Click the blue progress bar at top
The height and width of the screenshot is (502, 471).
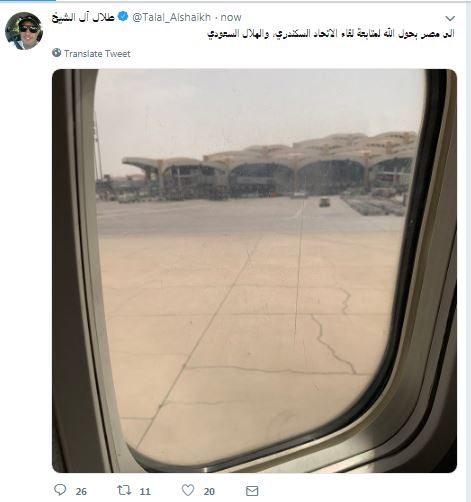tap(28, 1)
